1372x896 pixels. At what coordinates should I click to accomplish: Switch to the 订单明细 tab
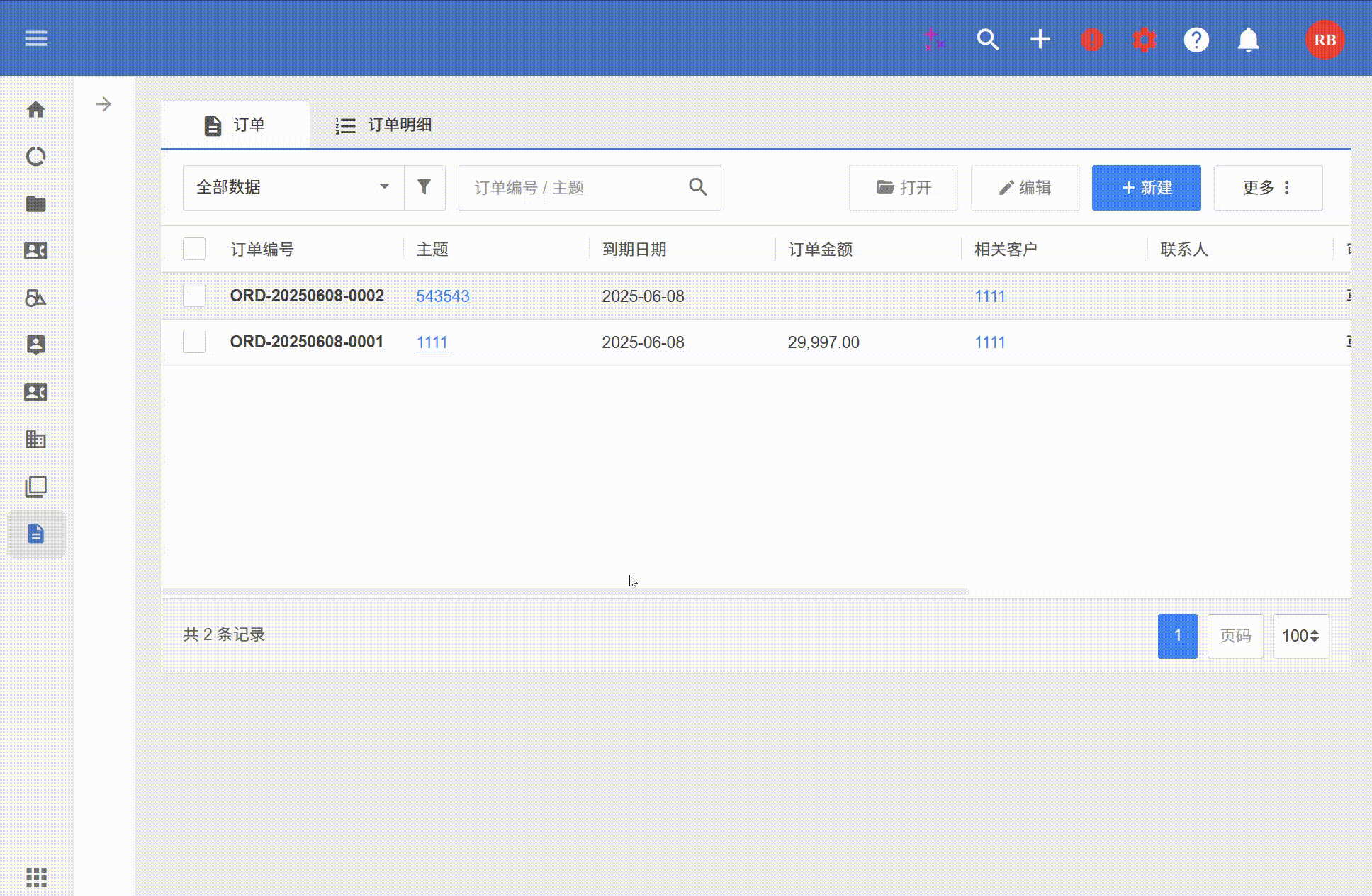tap(383, 125)
